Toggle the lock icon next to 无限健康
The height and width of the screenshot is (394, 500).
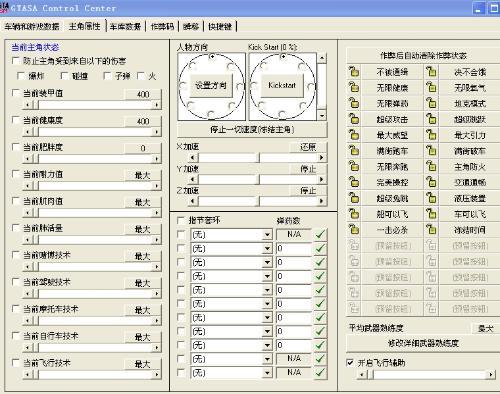point(354,88)
